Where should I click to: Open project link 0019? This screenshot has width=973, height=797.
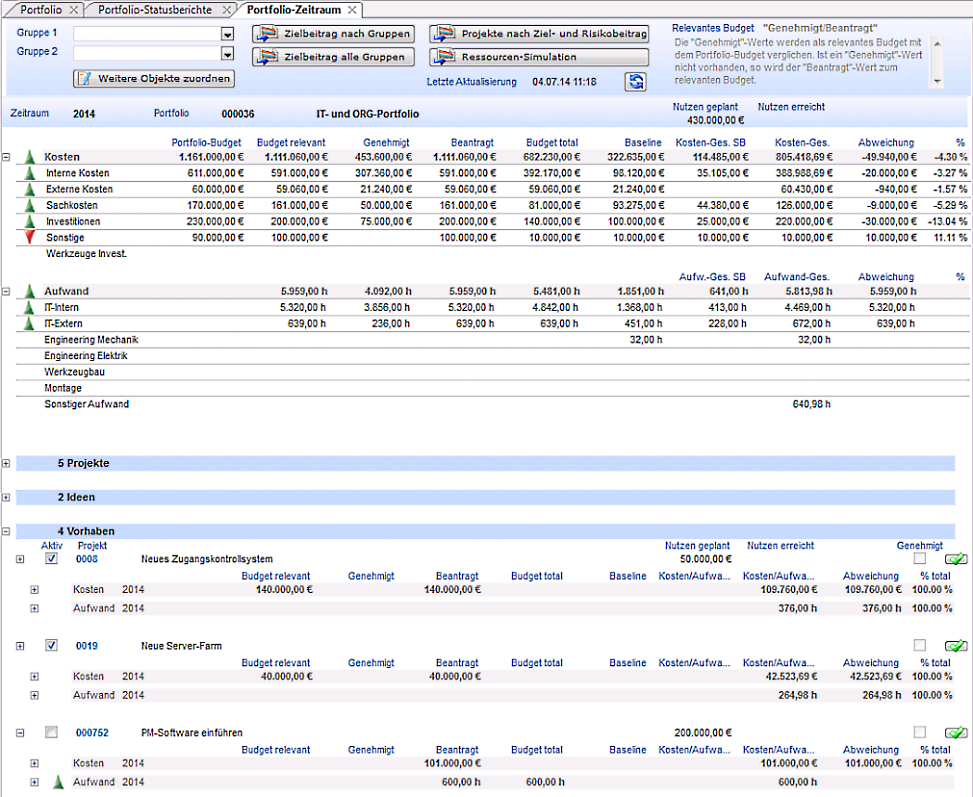pos(87,646)
